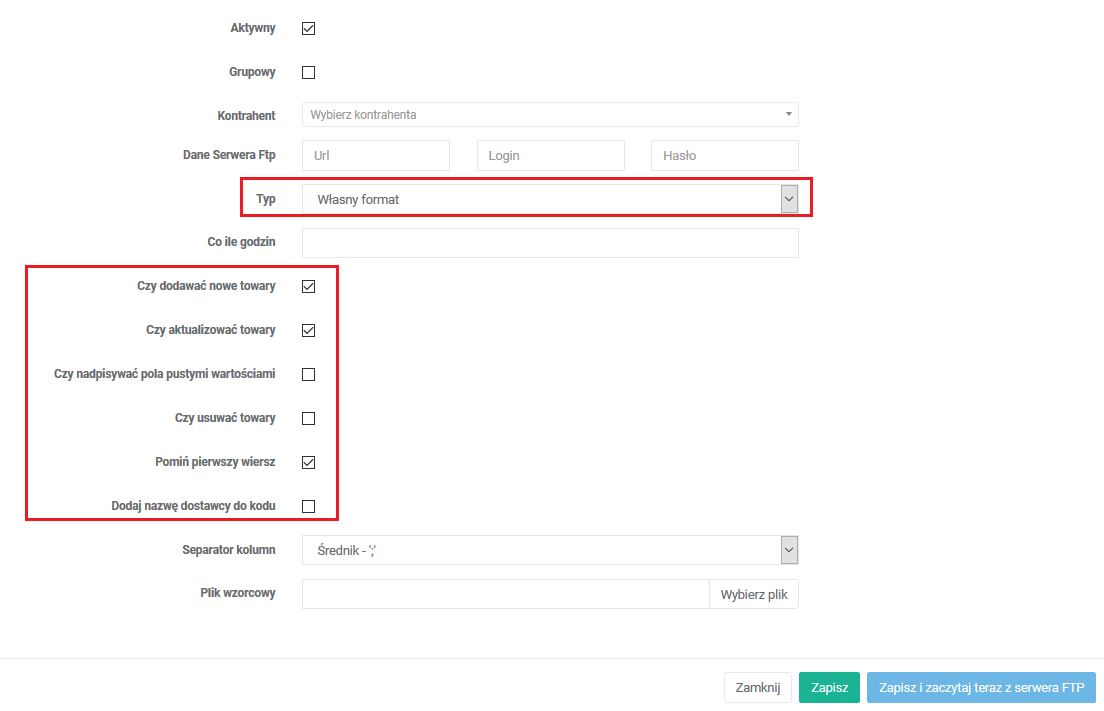Disable Pomiń pierwszy wiersz checkbox
The image size is (1104, 711).
308,462
